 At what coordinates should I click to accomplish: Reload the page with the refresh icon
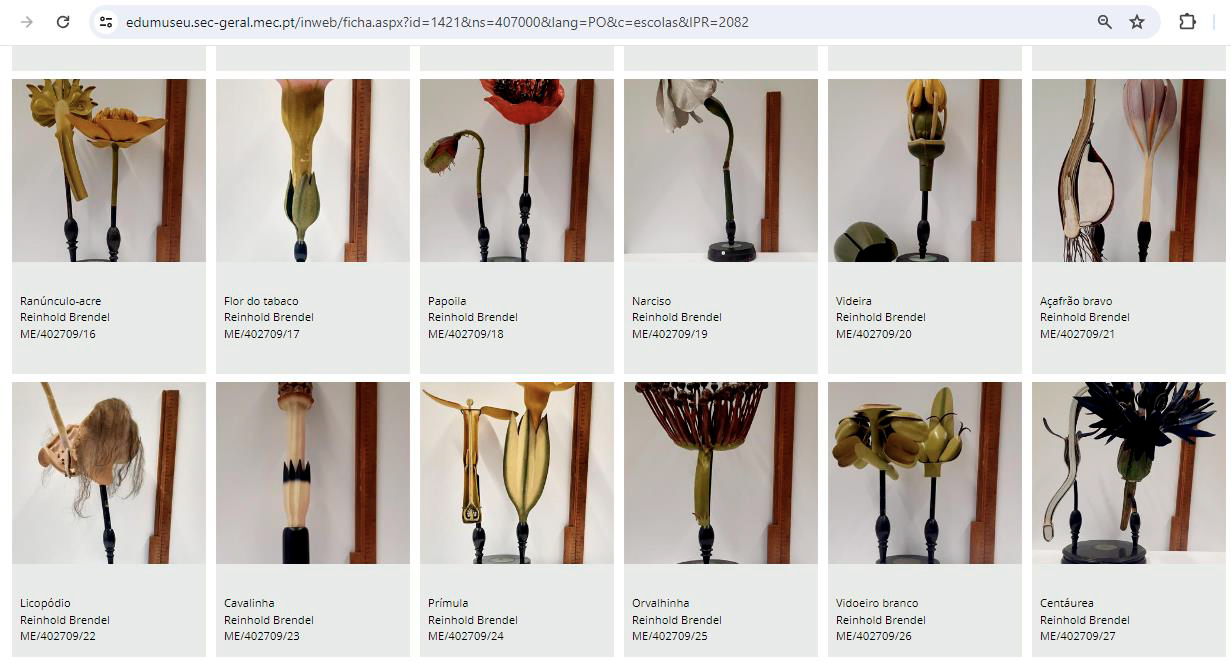click(63, 22)
